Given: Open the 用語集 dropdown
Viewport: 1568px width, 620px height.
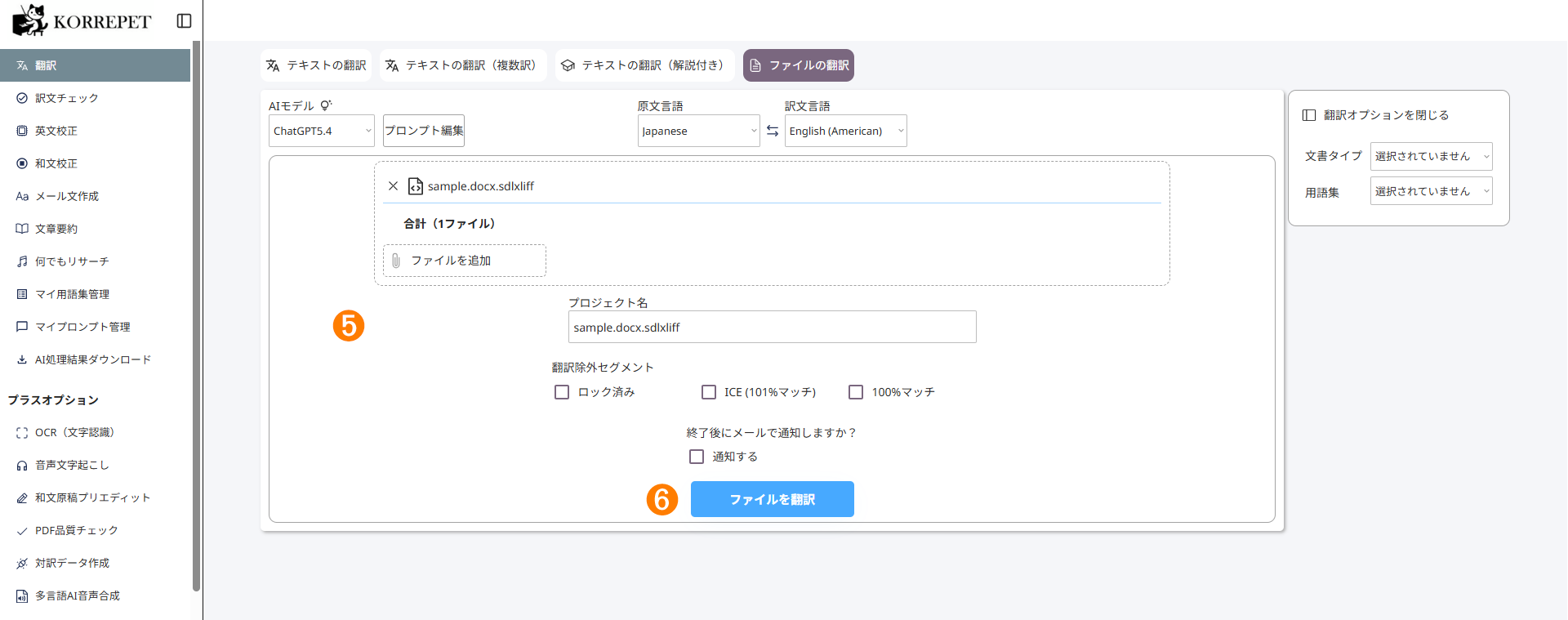Looking at the screenshot, I should click(x=1432, y=191).
